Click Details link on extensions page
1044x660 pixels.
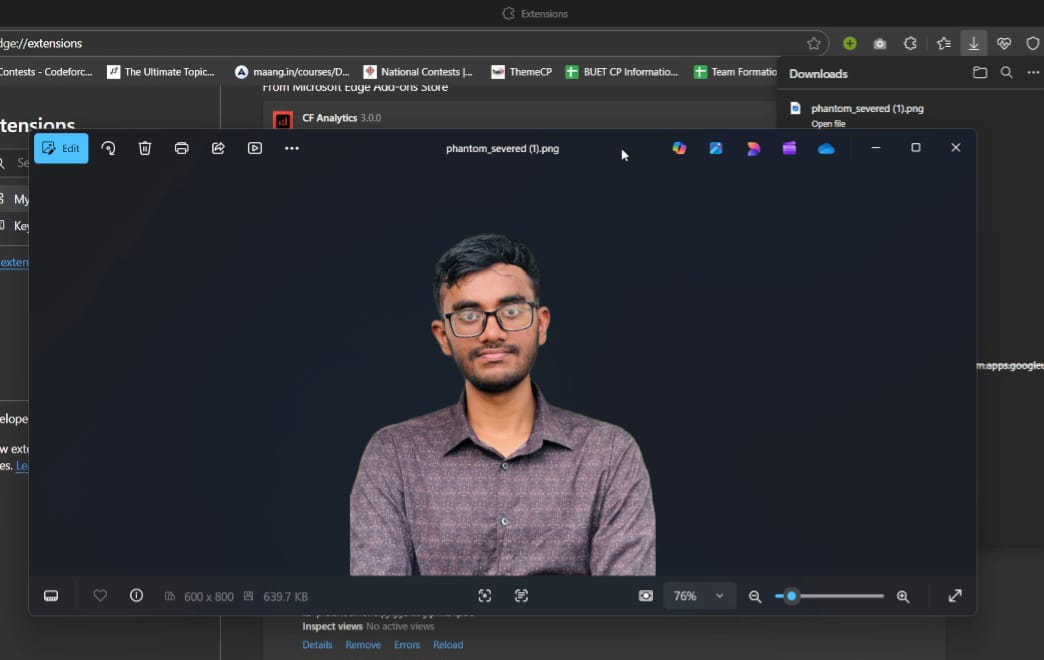317,645
